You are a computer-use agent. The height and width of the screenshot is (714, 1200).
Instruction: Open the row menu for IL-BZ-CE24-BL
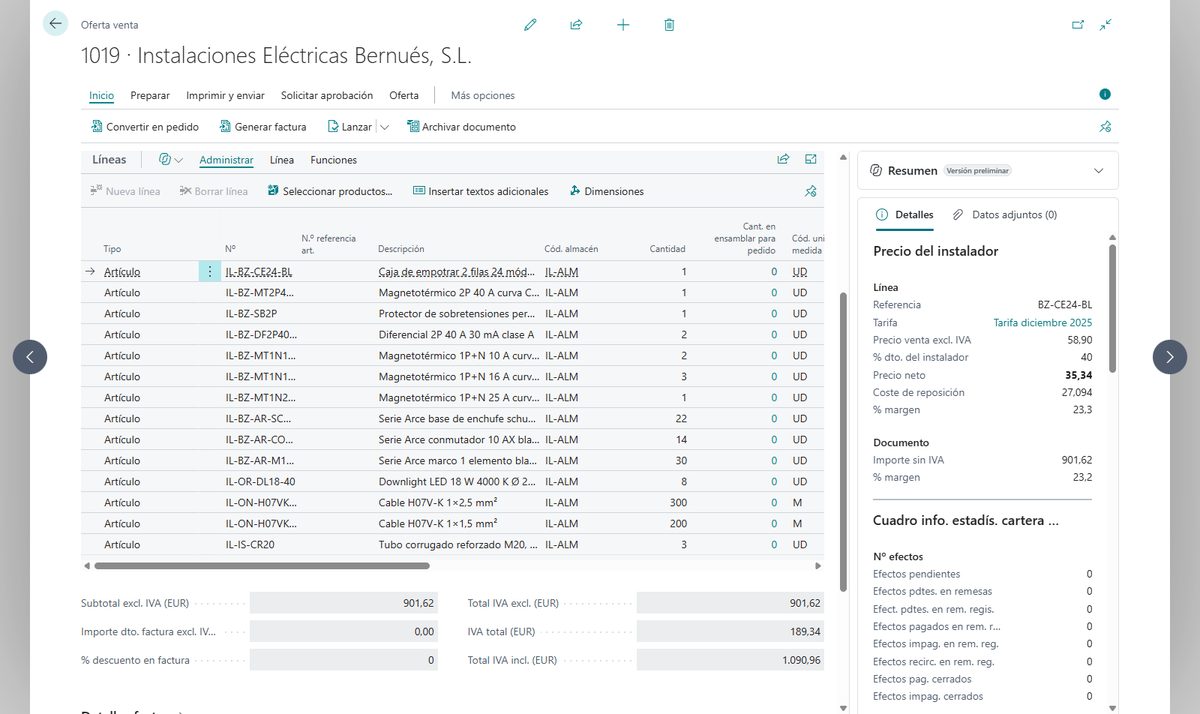pyautogui.click(x=209, y=271)
